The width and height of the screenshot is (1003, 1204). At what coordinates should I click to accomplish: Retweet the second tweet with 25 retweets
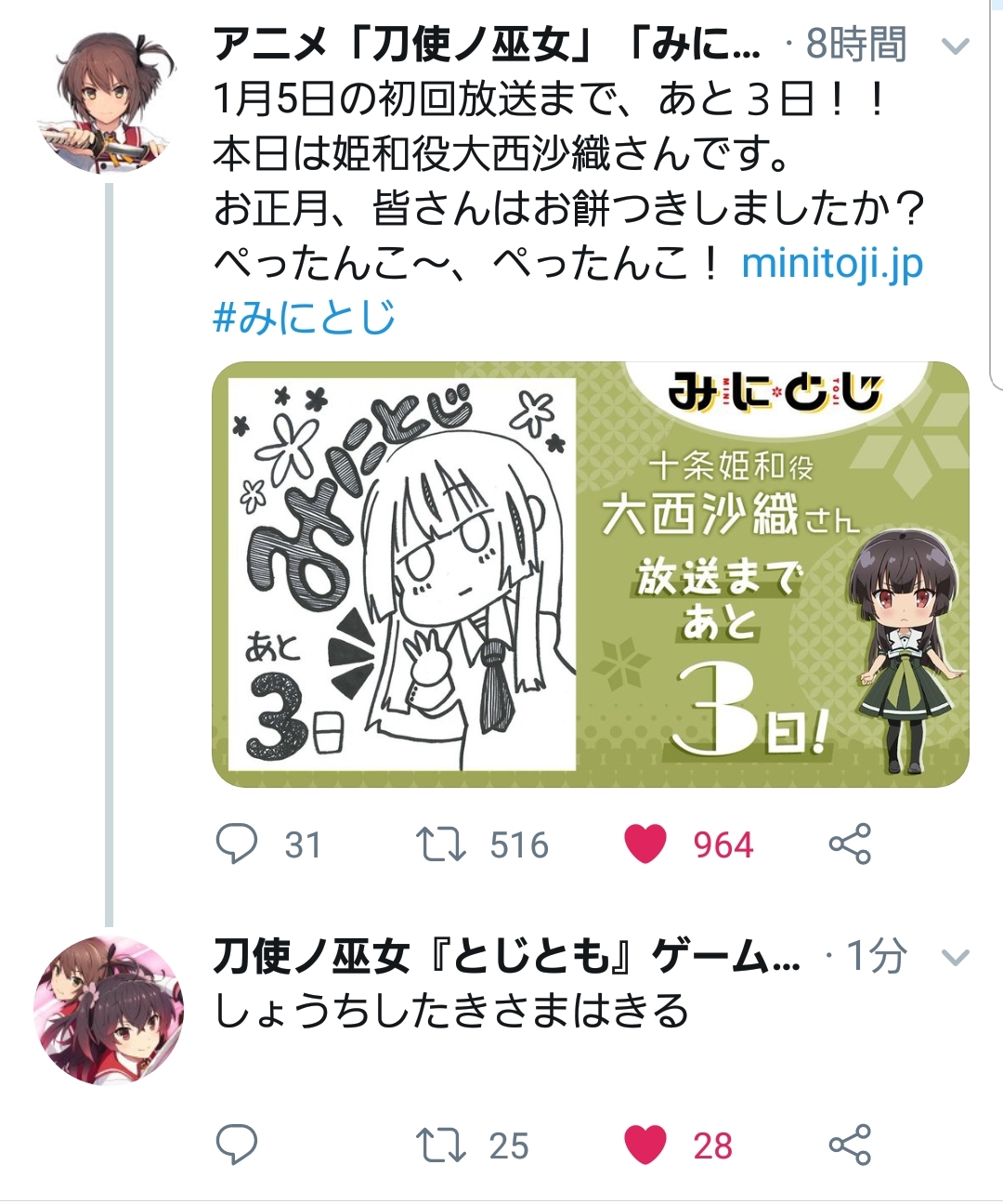click(440, 1145)
